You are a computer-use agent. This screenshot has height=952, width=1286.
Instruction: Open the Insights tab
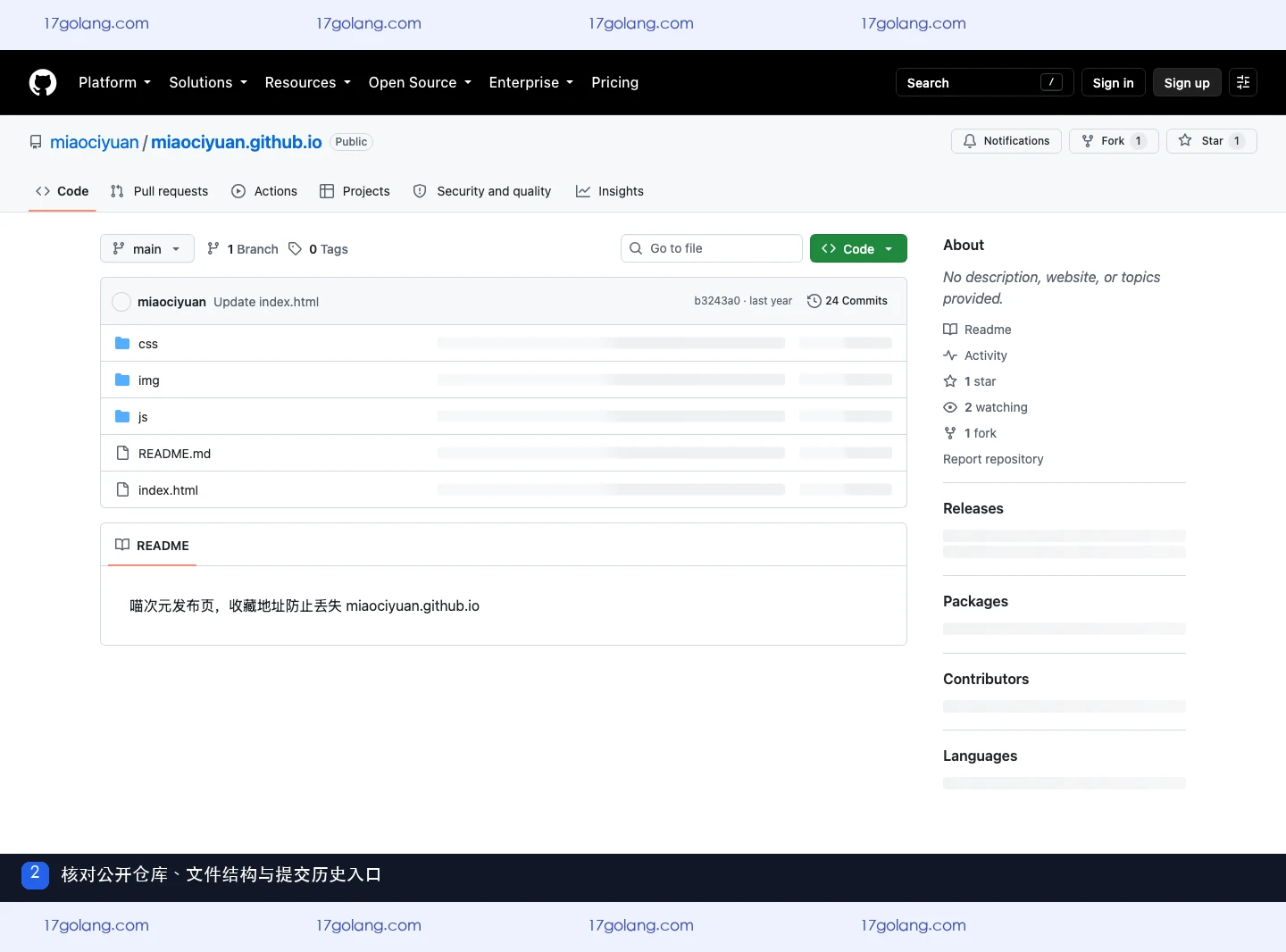610,191
